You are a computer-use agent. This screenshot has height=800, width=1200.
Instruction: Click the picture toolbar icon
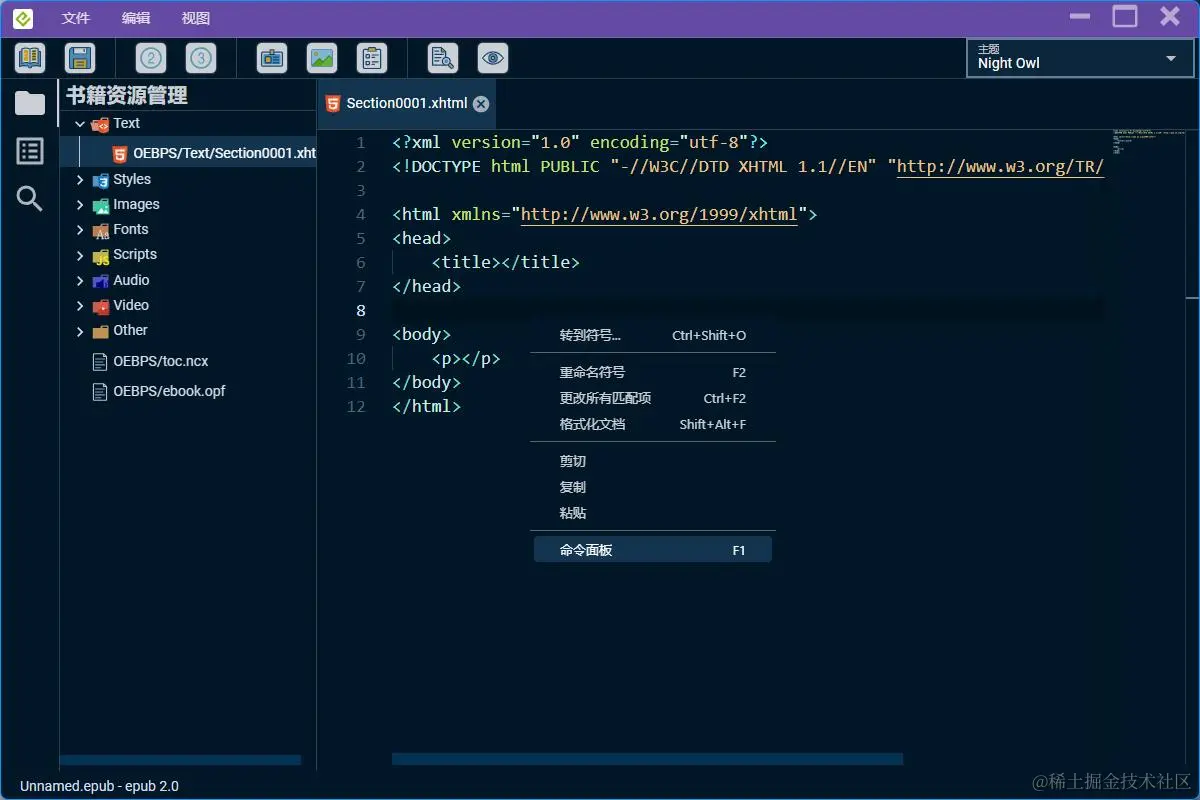coord(322,58)
